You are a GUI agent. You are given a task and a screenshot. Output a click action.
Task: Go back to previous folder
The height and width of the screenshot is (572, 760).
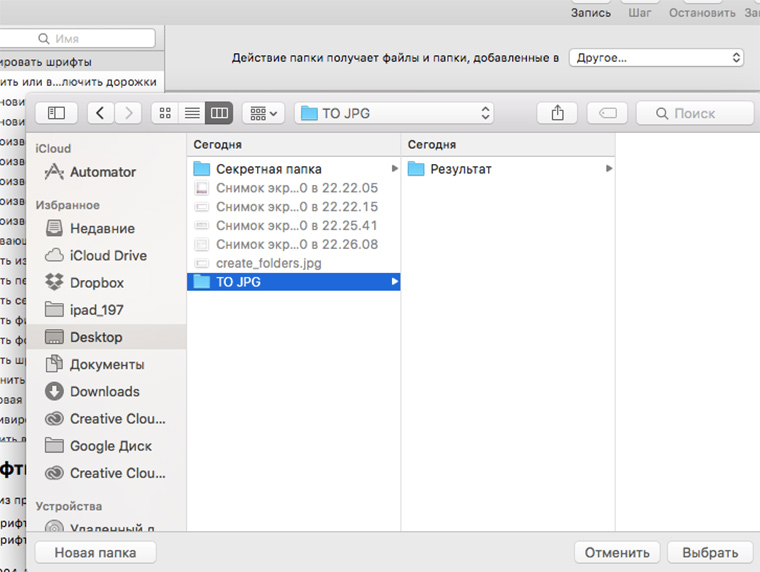tap(100, 113)
